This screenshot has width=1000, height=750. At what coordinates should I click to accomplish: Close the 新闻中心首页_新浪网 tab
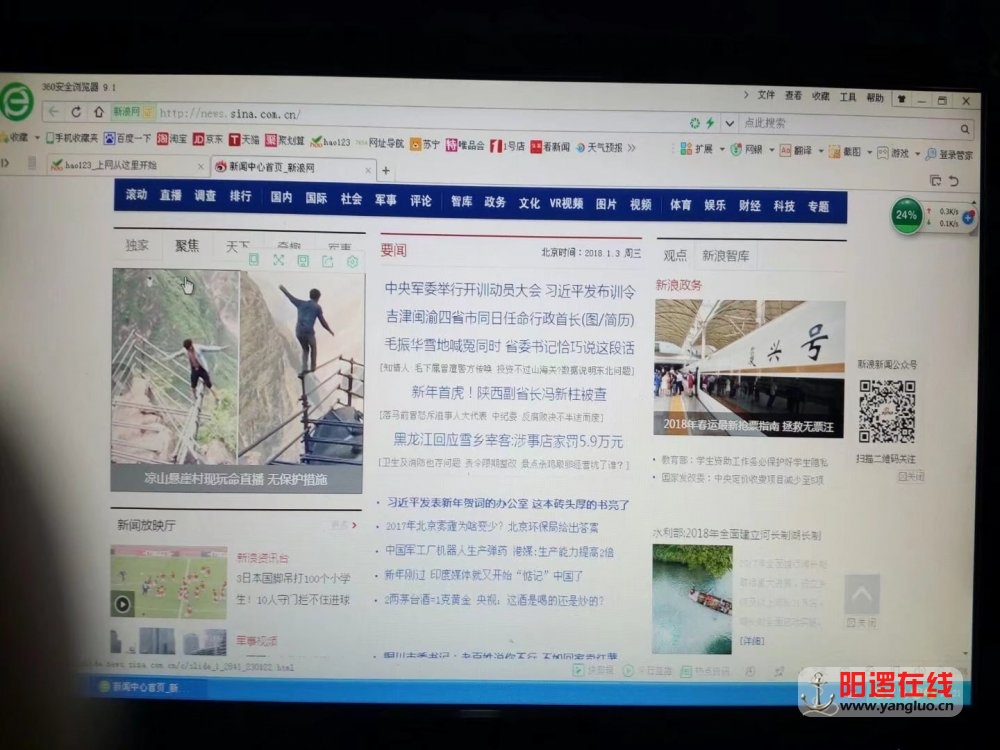tap(368, 170)
